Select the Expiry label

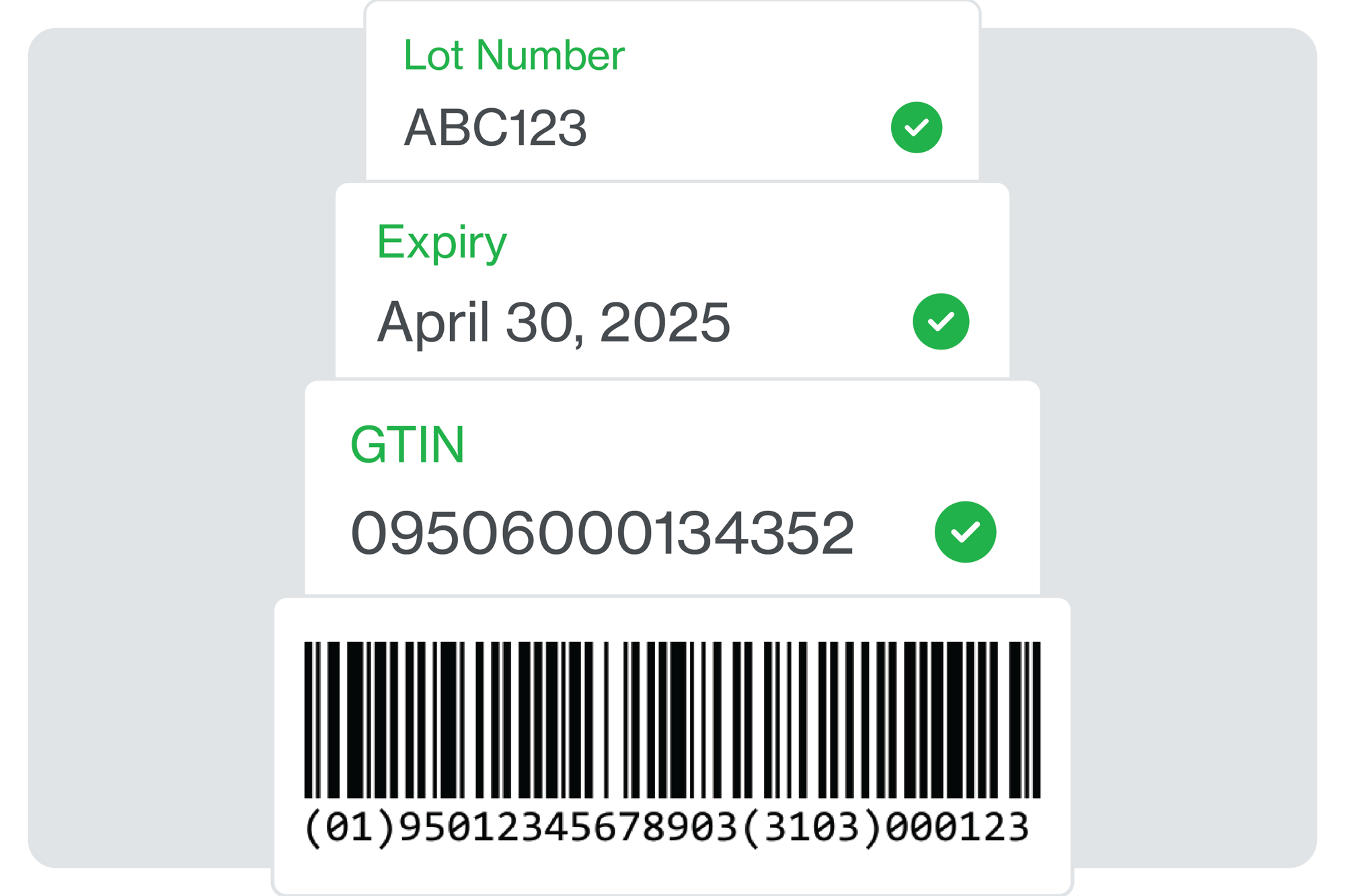point(441,243)
